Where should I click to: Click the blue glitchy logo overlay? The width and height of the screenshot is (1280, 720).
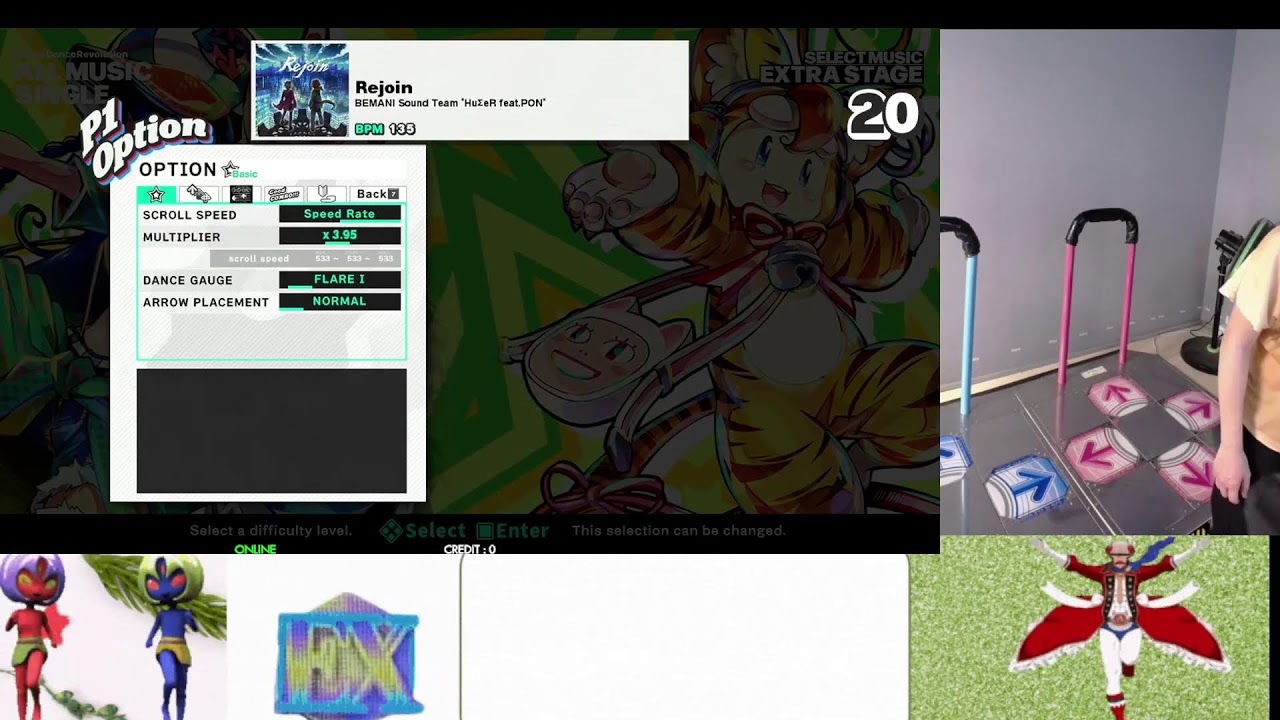tap(348, 655)
